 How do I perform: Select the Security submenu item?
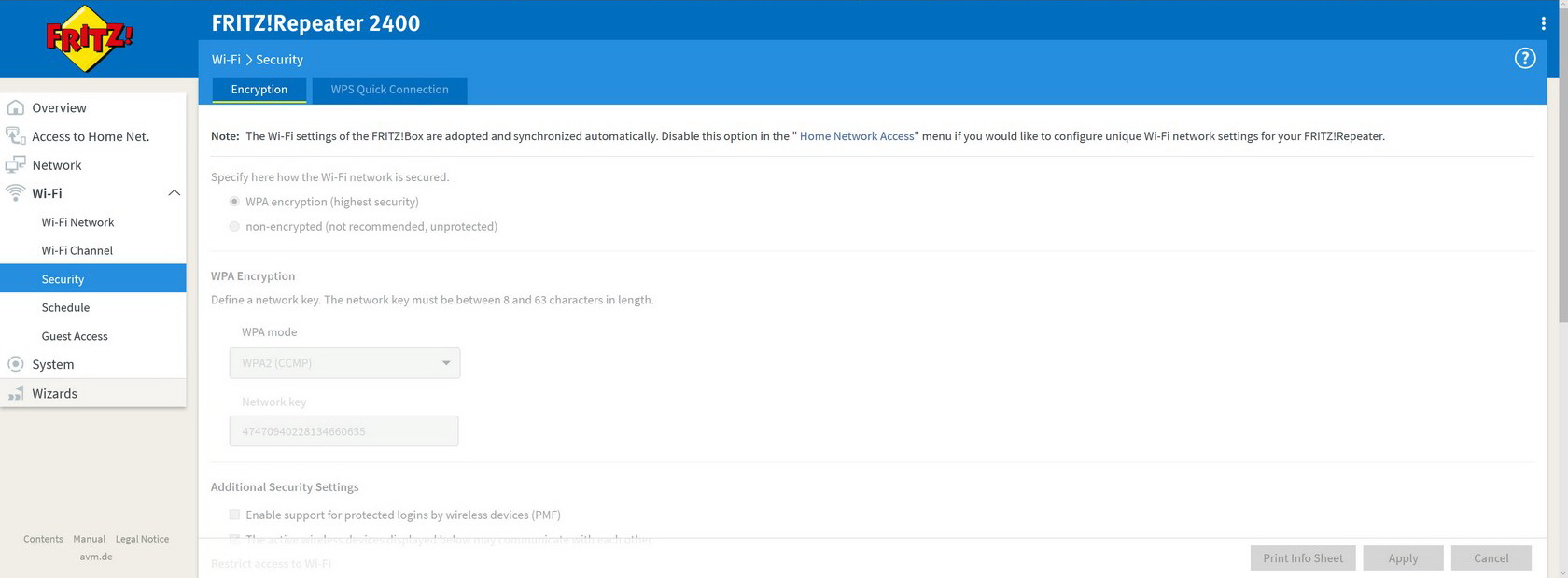pyautogui.click(x=93, y=278)
